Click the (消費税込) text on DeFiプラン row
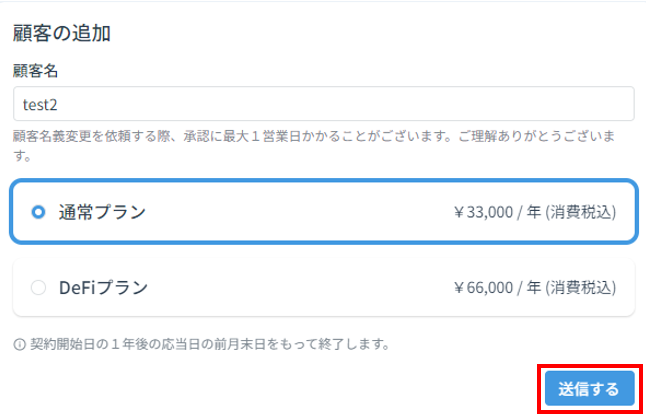Image resolution: width=646 pixels, height=416 pixels. (581, 287)
